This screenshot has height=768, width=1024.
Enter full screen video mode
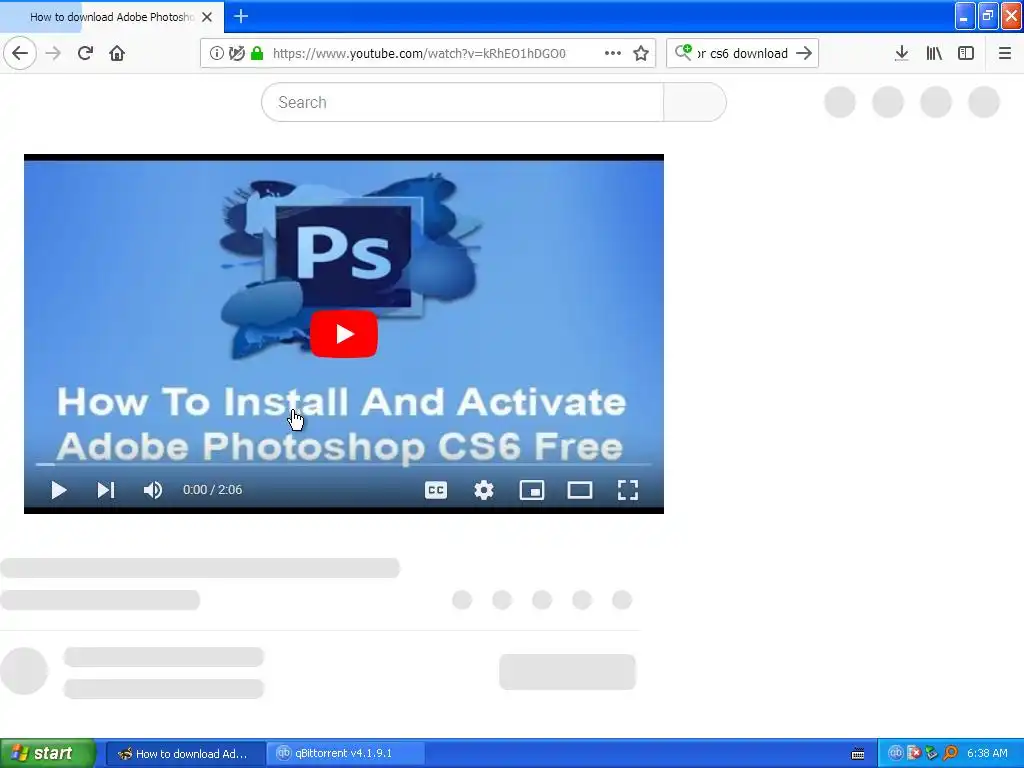pos(628,490)
